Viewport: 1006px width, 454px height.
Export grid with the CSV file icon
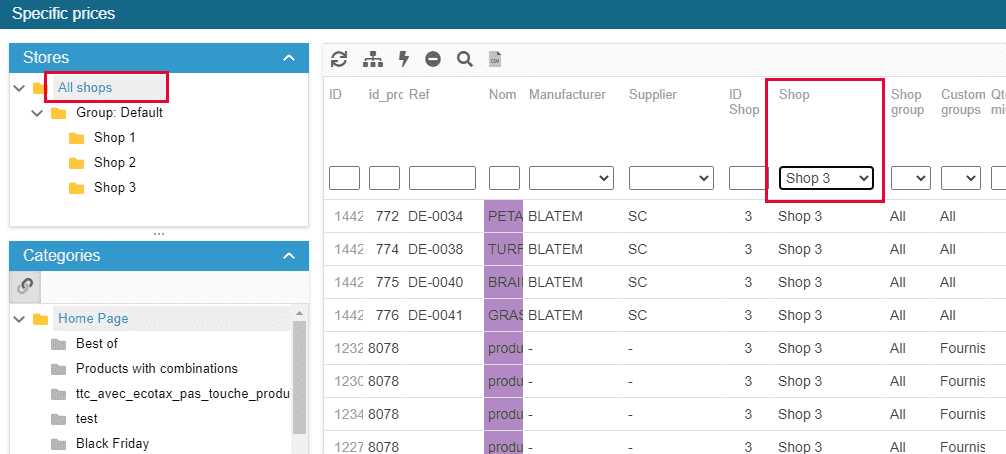click(494, 60)
